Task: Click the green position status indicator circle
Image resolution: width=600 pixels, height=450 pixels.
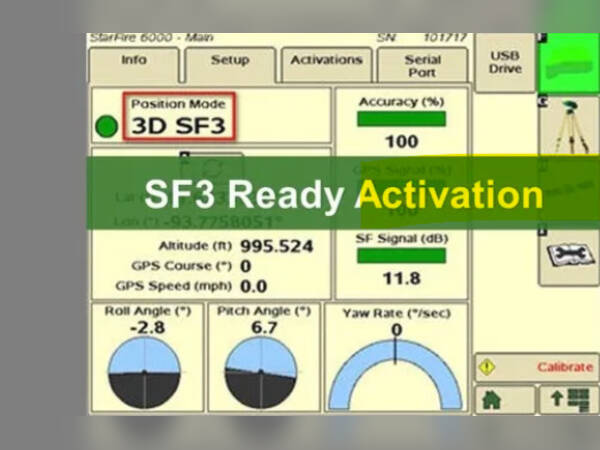Action: tap(106, 126)
